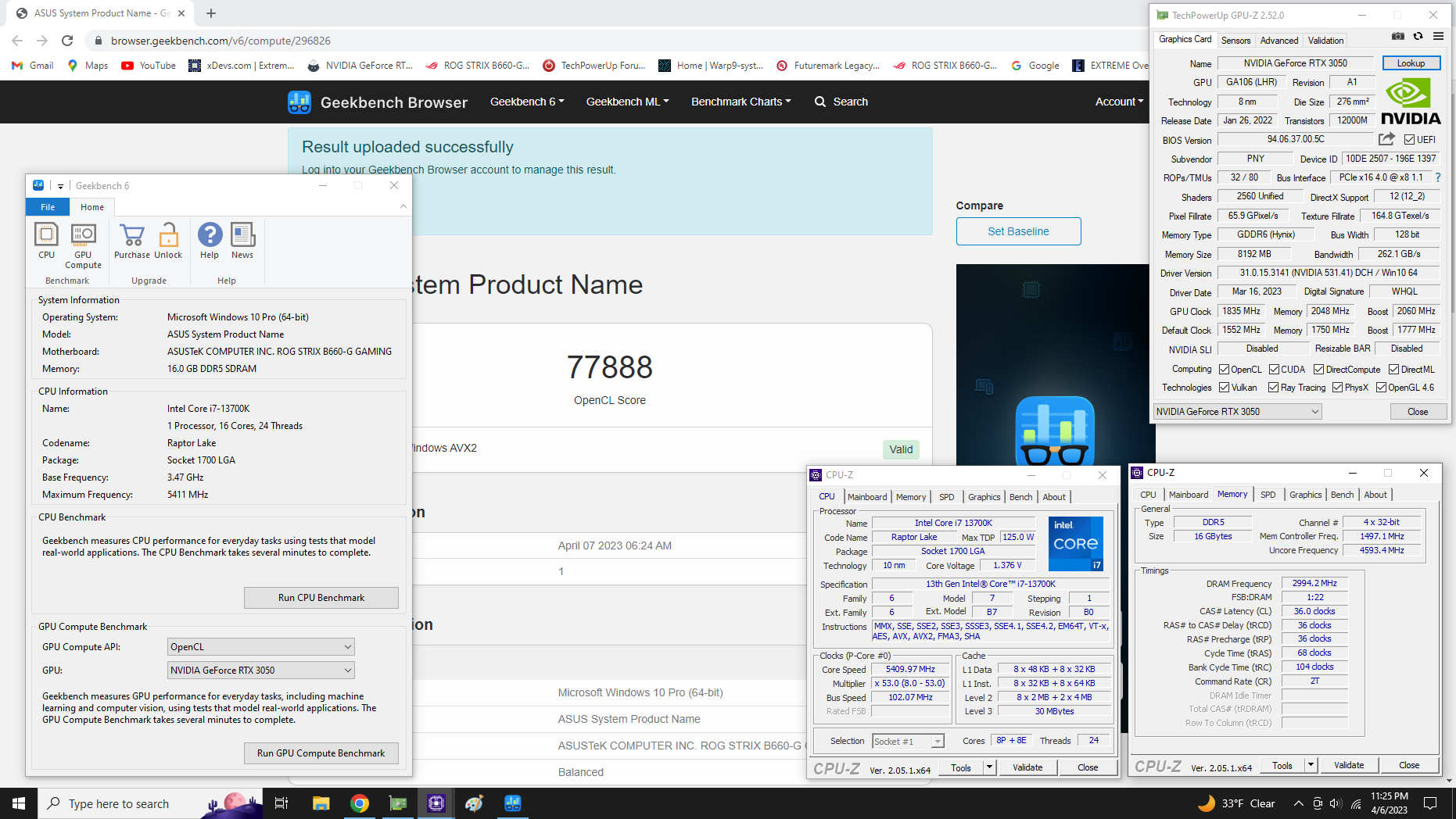Switch to the Validation tab in GPU-Z

point(1325,41)
